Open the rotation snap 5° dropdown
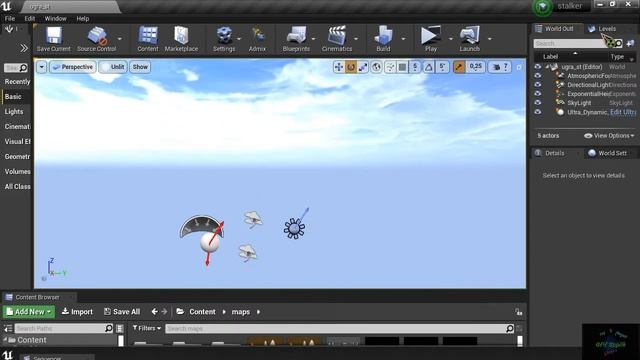Viewport: 640px width, 360px height. (x=442, y=67)
